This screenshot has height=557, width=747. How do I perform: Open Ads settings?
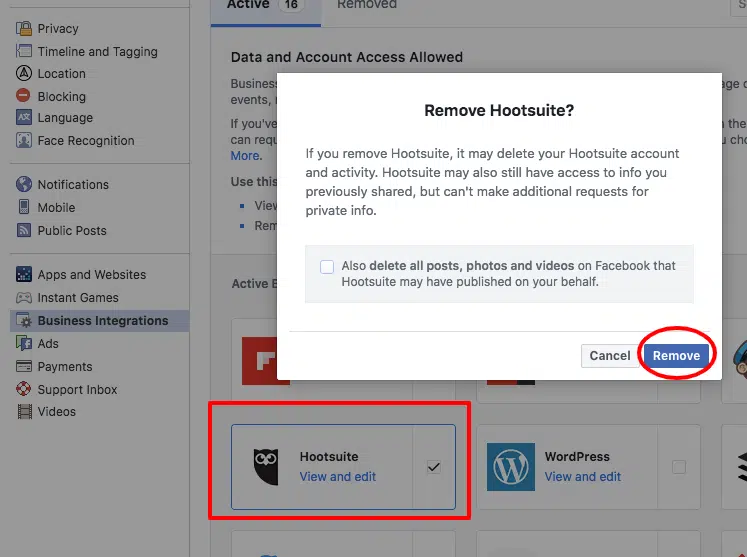(x=48, y=344)
